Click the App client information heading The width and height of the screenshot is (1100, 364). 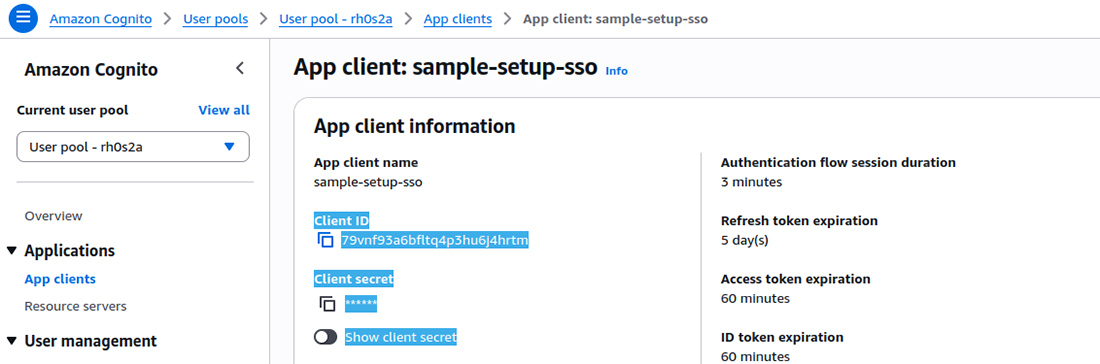(x=415, y=126)
